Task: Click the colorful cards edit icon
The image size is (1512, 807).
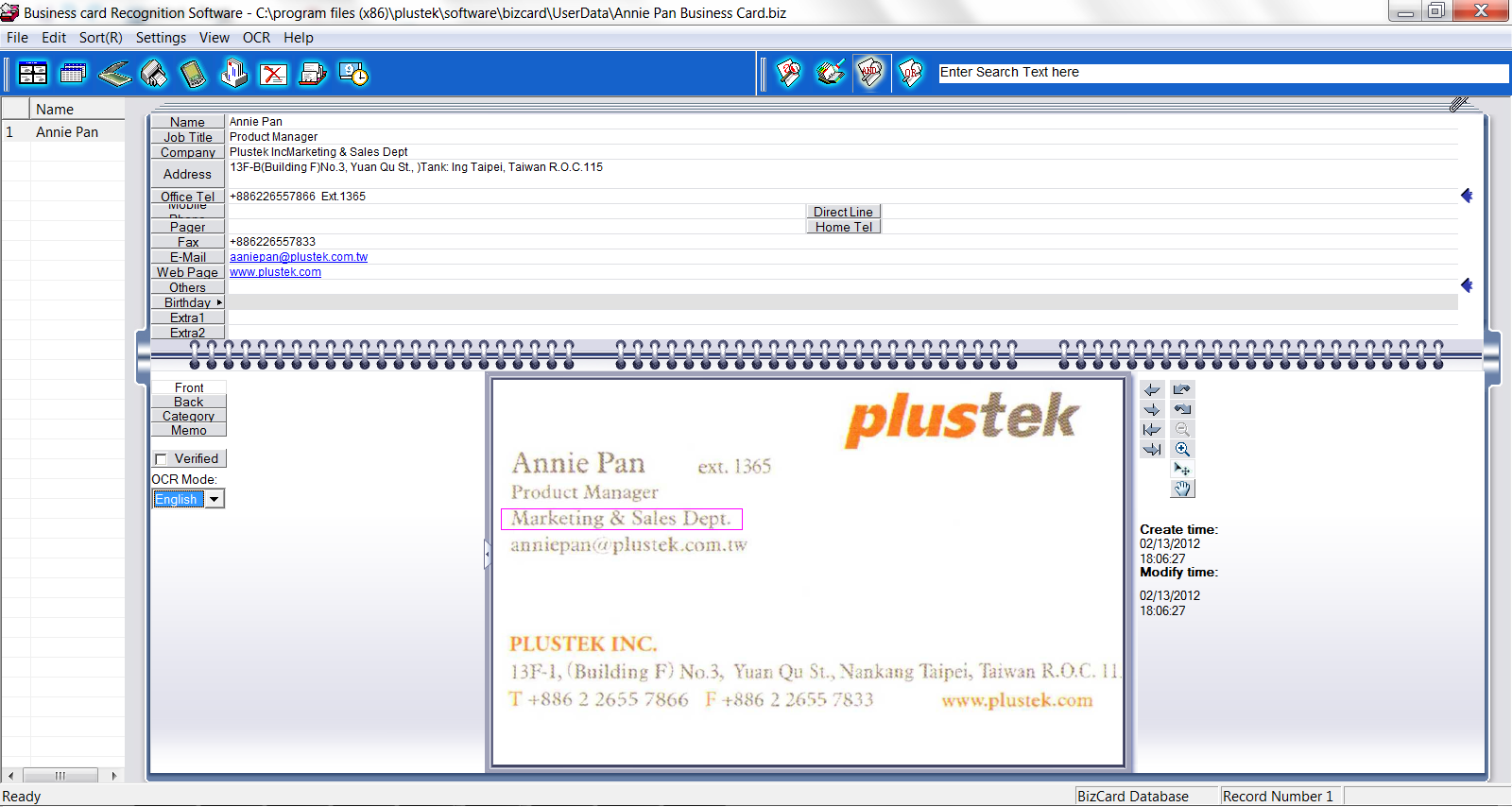Action: [x=830, y=73]
